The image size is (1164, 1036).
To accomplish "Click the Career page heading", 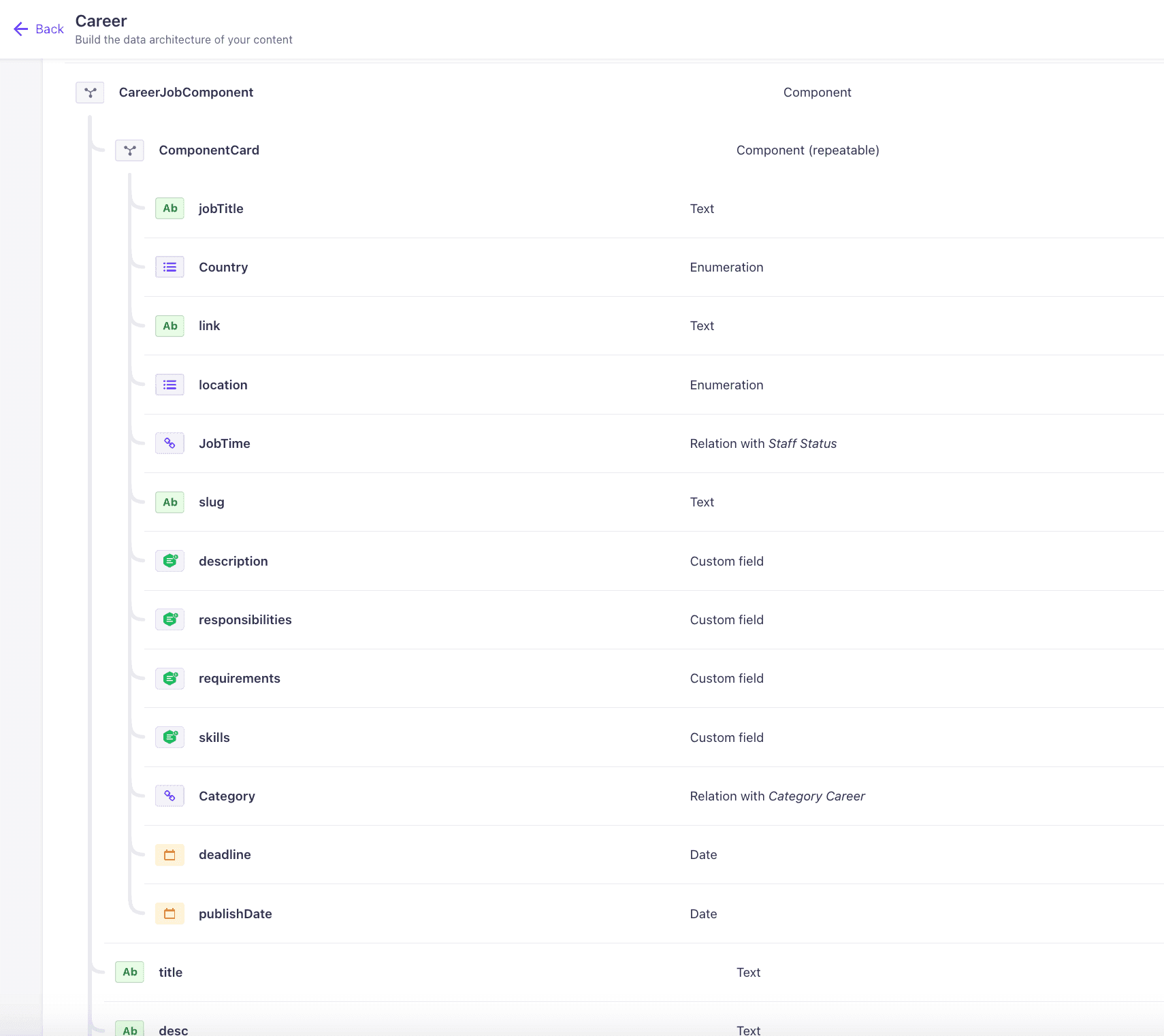I will [x=101, y=21].
